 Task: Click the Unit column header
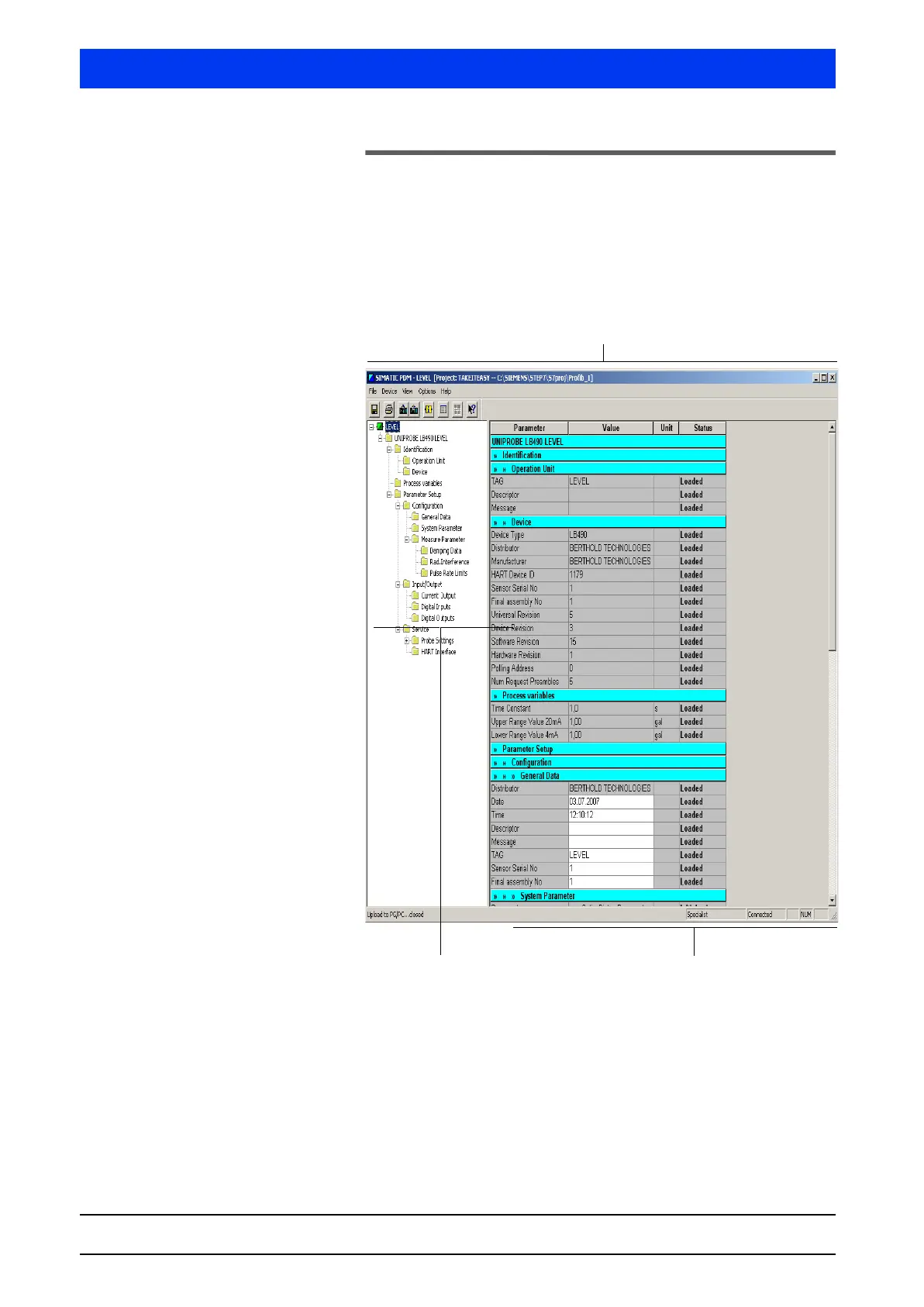pyautogui.click(x=666, y=428)
